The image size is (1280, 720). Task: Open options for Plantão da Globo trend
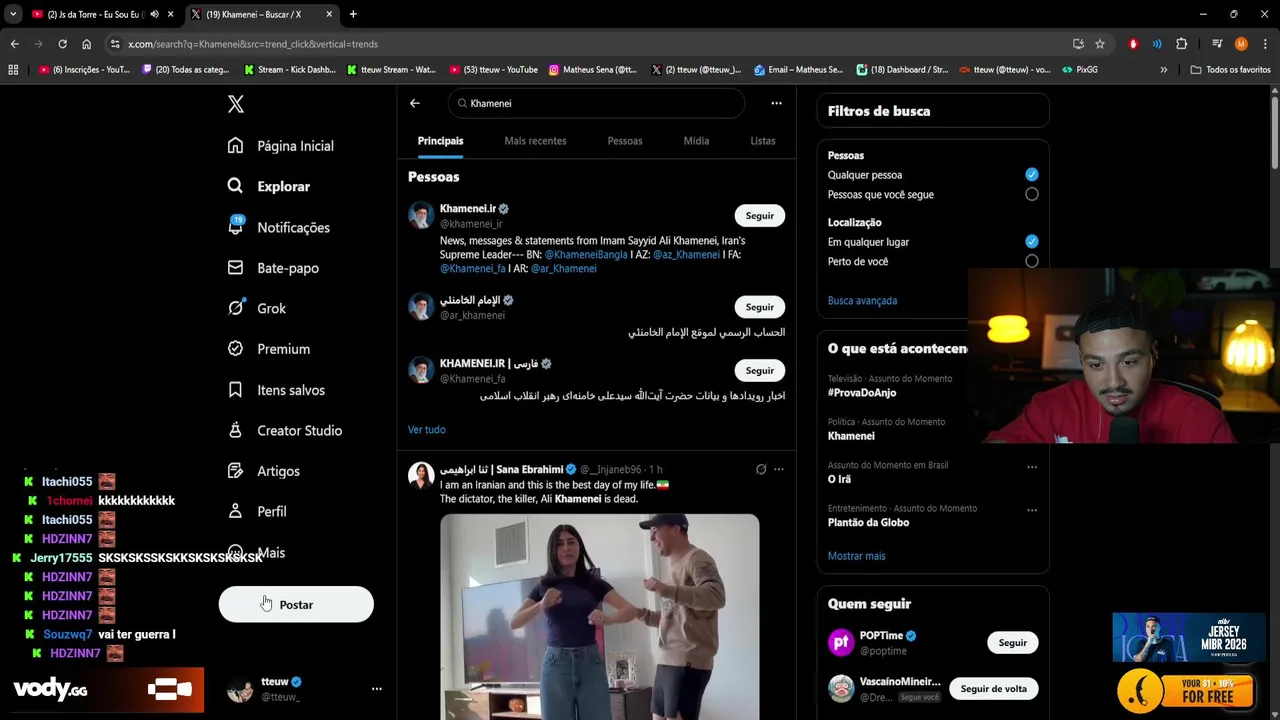point(1032,510)
